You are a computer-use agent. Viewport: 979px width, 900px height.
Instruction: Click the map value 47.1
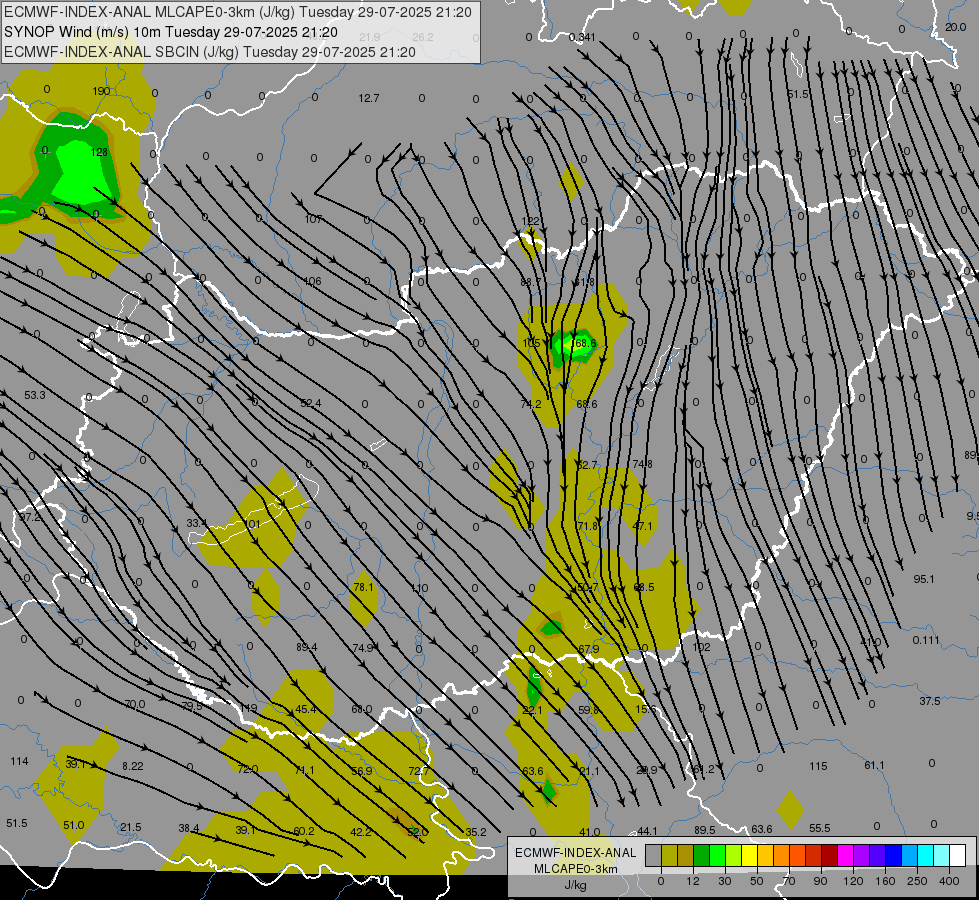pyautogui.click(x=642, y=527)
